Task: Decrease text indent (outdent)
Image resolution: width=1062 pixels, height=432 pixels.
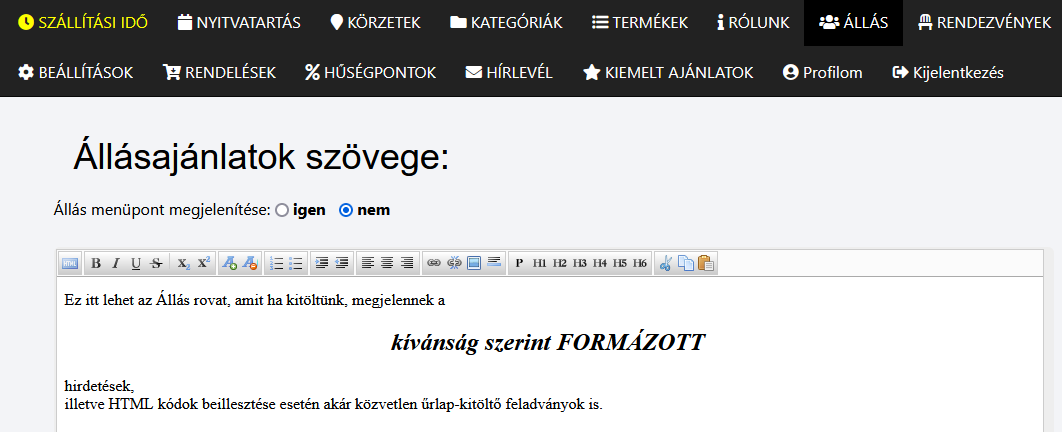Action: tap(342, 263)
